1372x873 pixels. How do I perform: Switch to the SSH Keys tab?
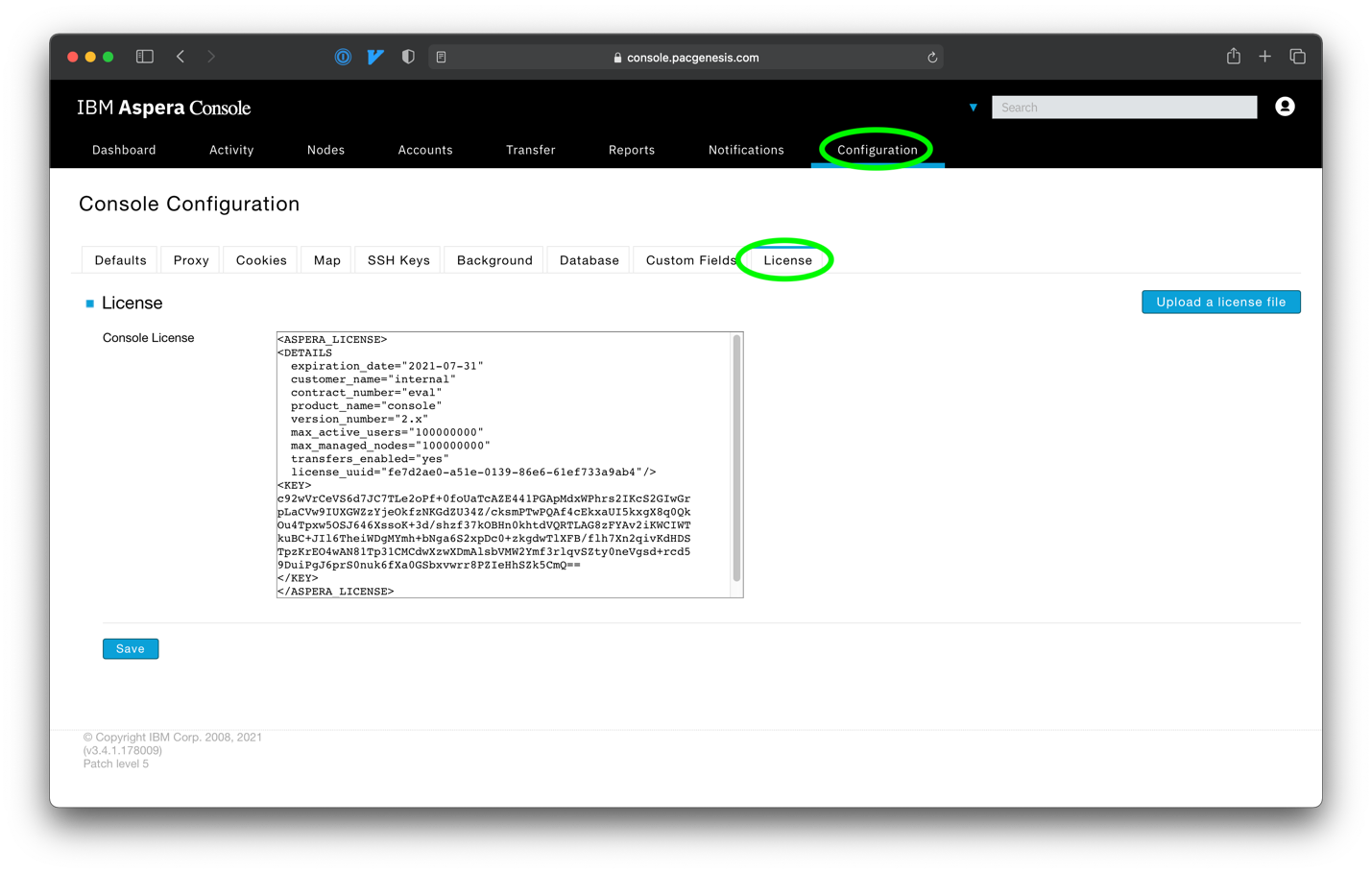click(x=398, y=260)
